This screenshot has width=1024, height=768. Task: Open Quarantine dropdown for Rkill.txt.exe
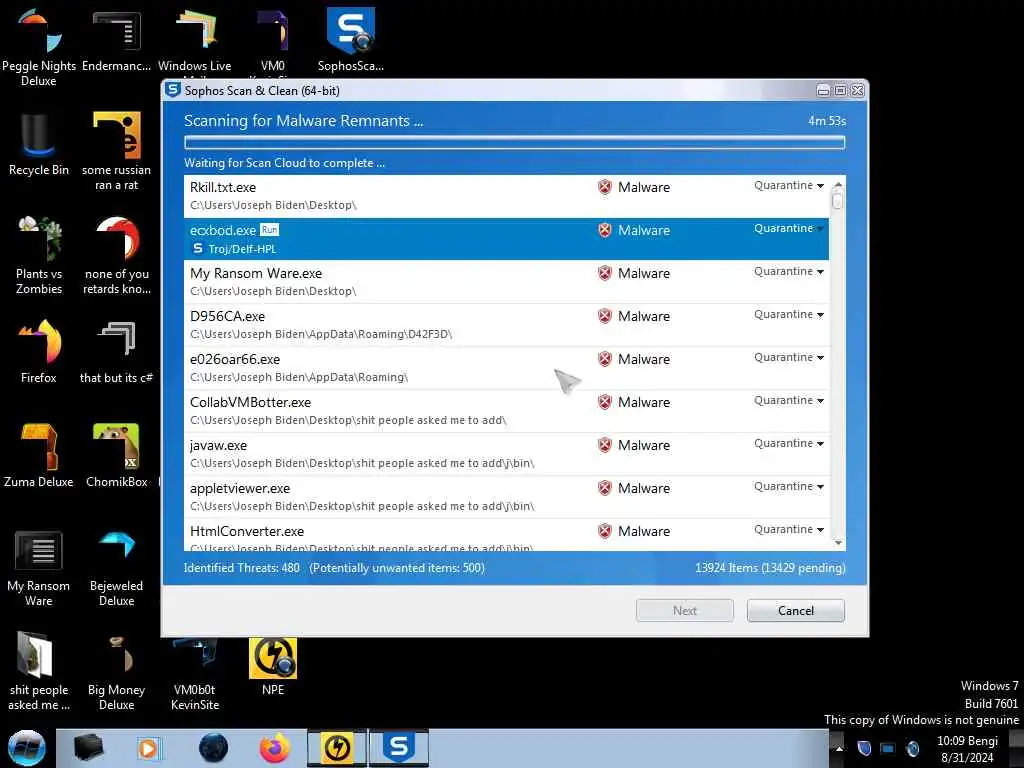coord(789,185)
